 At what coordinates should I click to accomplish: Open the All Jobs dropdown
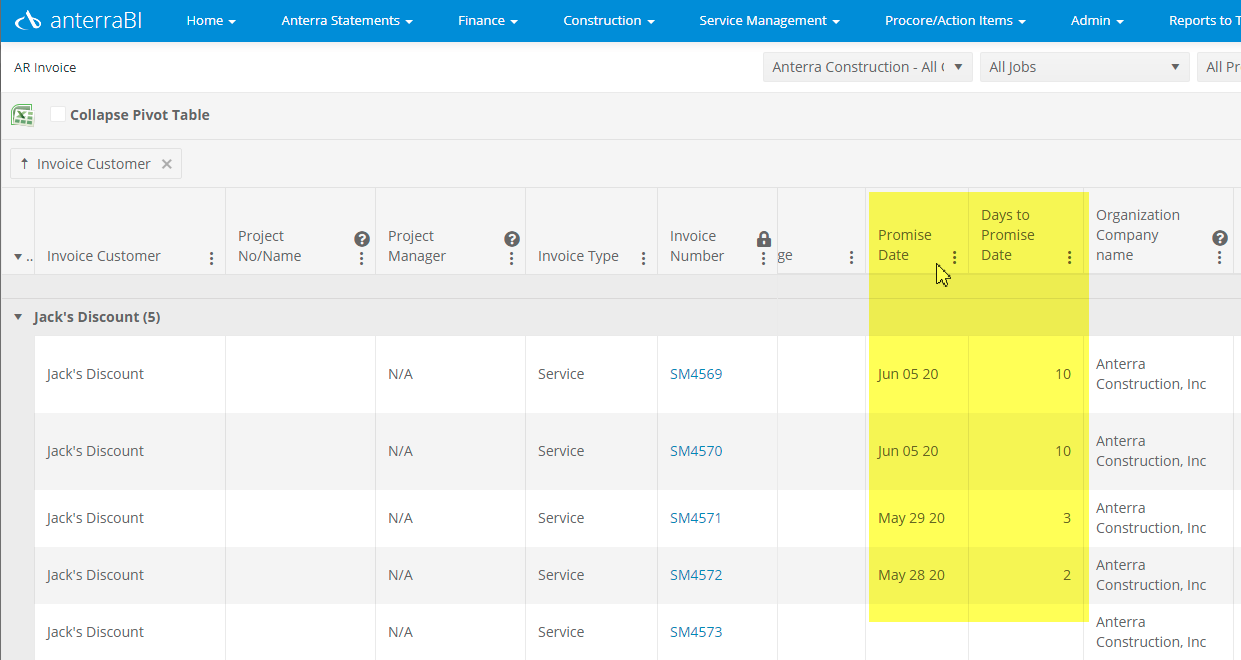click(x=1085, y=67)
